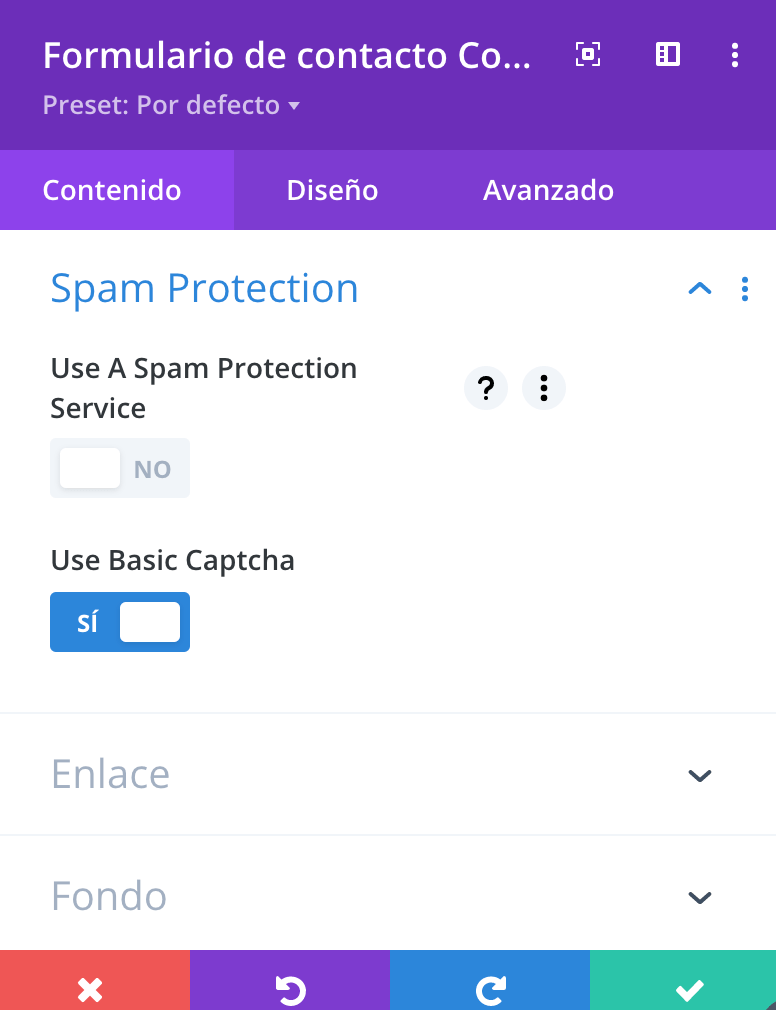Expand the Enlace section
776x1010 pixels.
[x=388, y=774]
